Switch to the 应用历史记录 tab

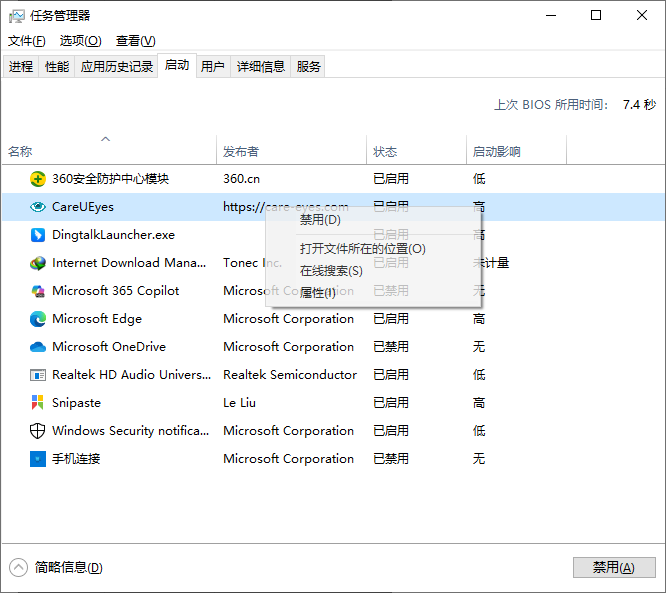pyautogui.click(x=116, y=66)
